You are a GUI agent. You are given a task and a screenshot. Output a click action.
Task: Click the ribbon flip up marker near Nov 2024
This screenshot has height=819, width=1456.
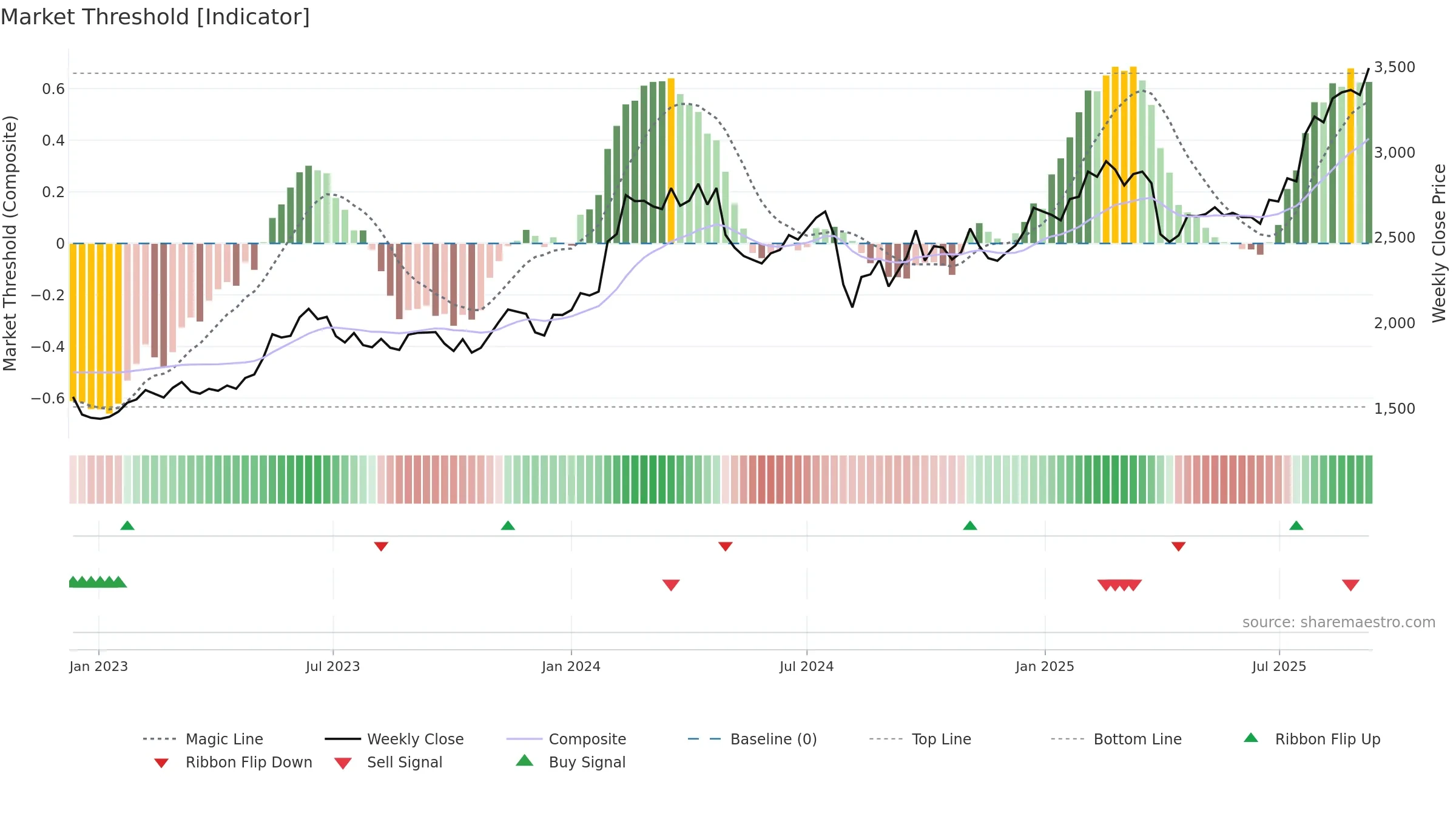pyautogui.click(x=970, y=525)
